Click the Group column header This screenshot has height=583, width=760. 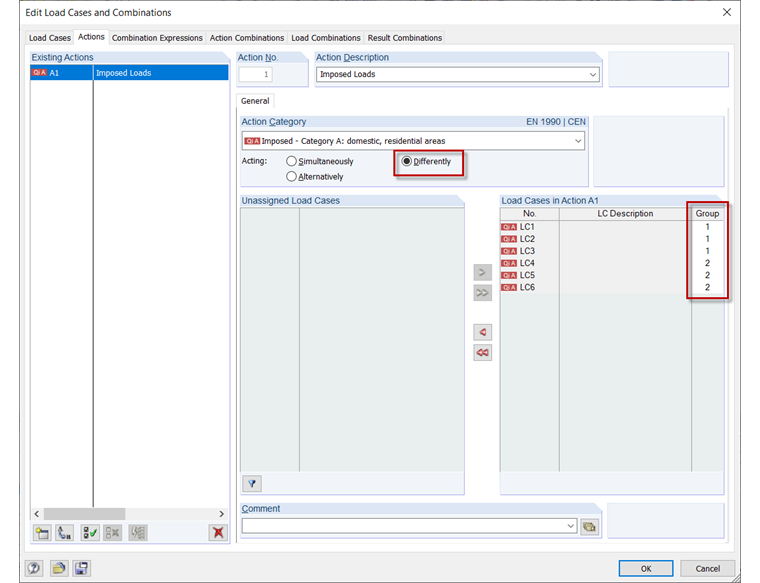tap(707, 214)
